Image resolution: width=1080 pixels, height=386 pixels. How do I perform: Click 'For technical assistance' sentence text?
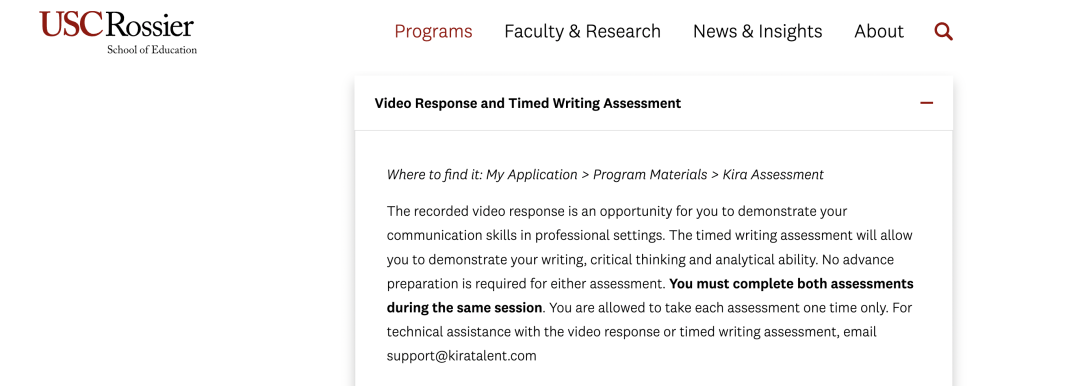[x=632, y=332]
